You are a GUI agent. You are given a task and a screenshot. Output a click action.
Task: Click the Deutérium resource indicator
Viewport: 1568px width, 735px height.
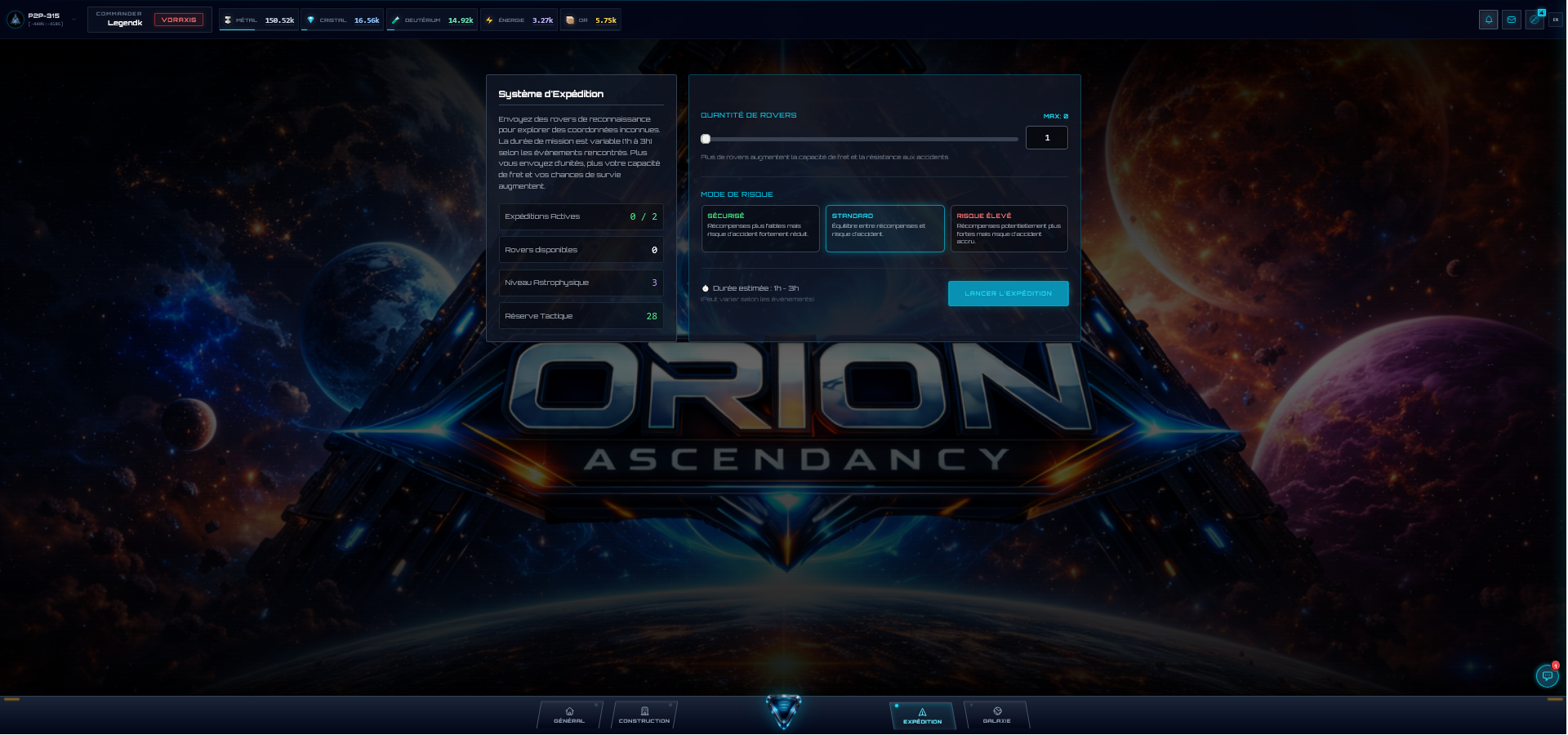click(x=432, y=20)
